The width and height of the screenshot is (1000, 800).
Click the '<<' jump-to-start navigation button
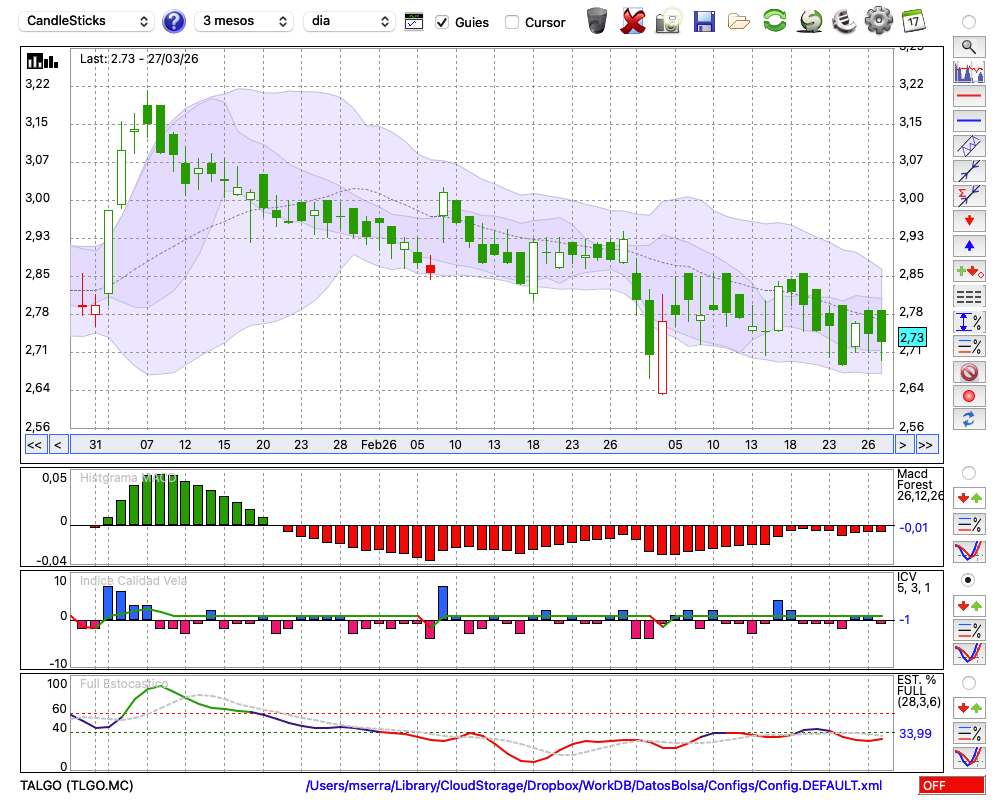coord(34,445)
